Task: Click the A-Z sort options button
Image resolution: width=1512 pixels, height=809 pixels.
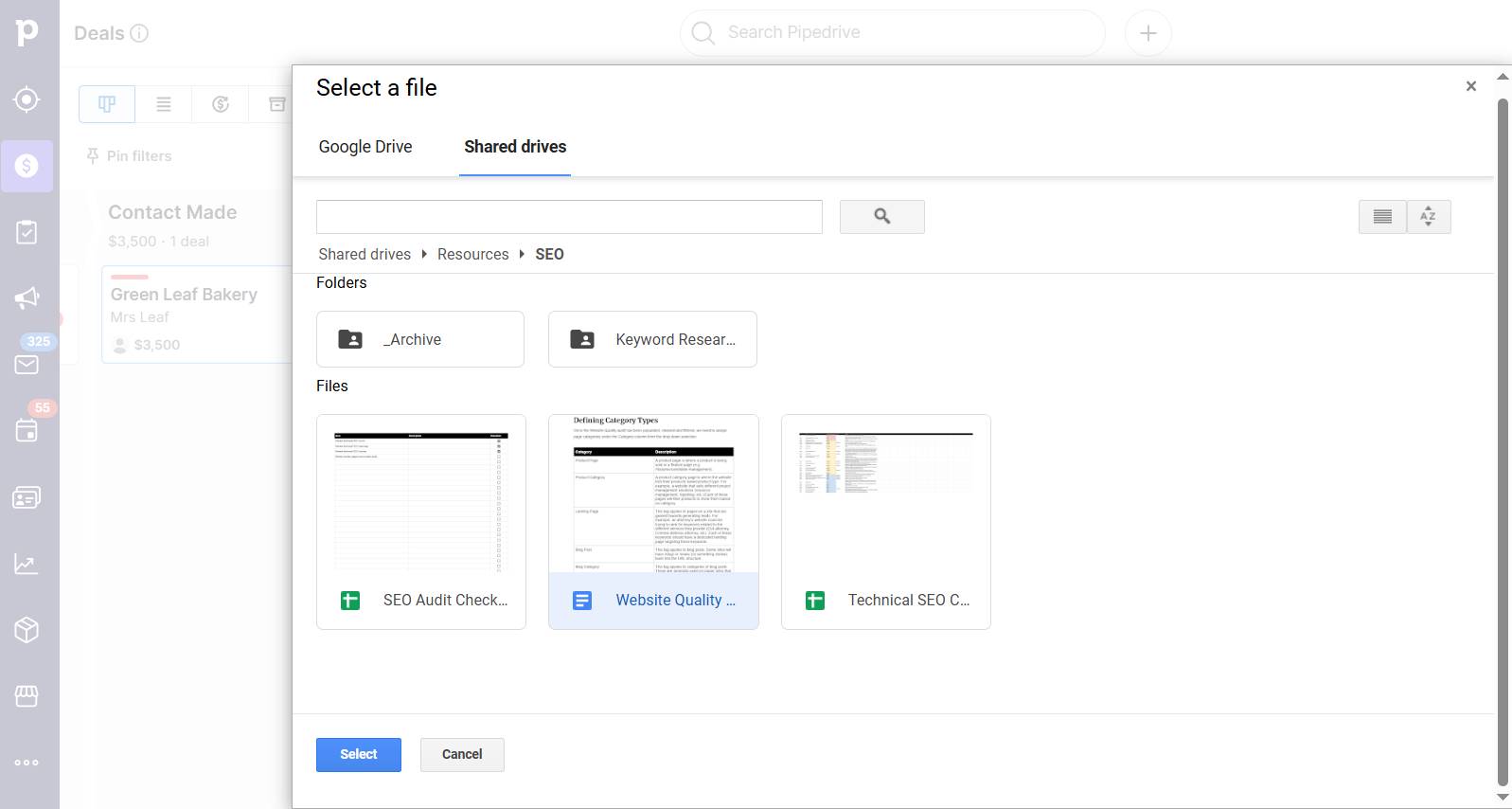Action: [1429, 217]
